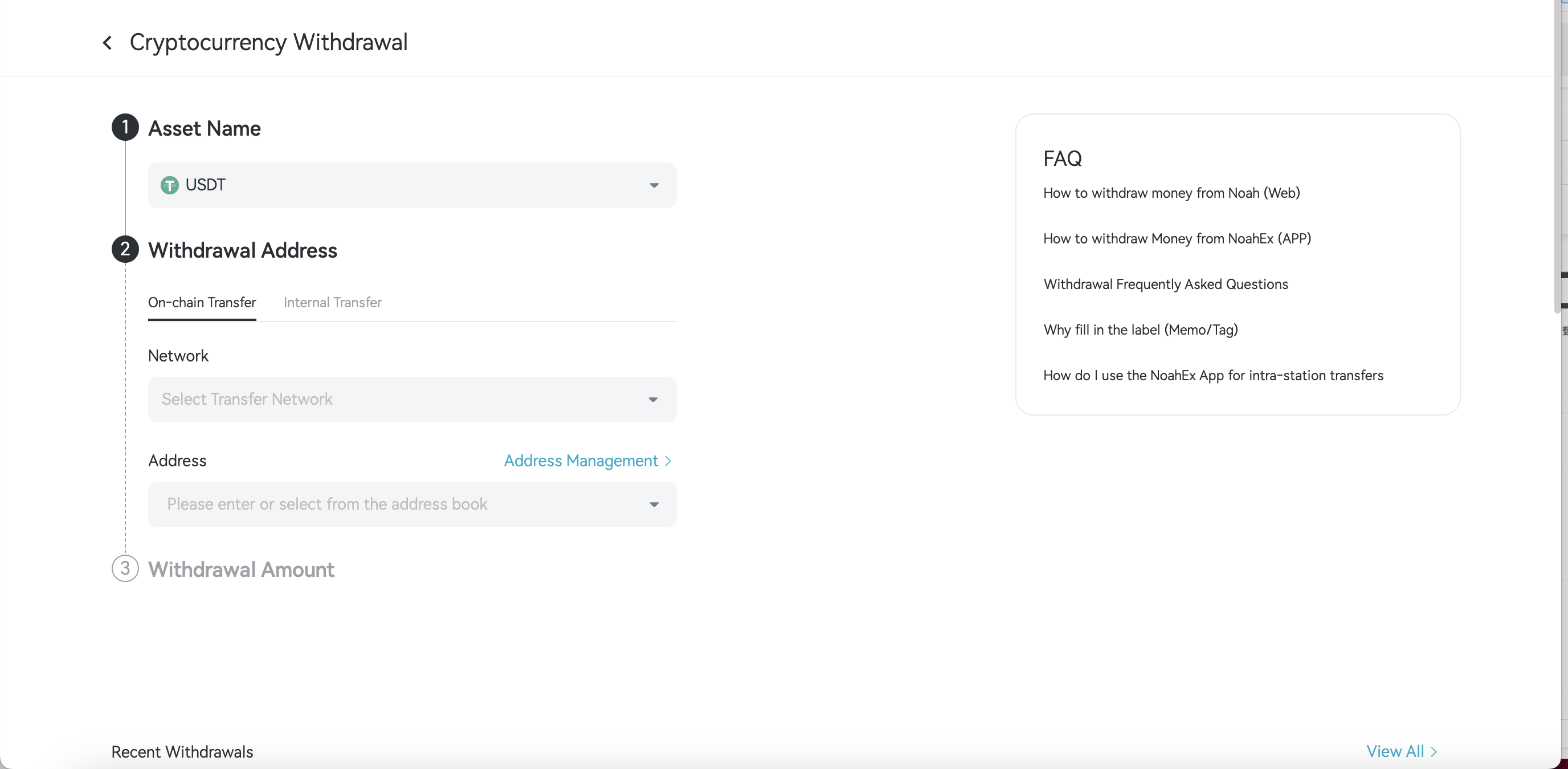Viewport: 1568px width, 769px height.
Task: Open 'Withdrawal Frequently Asked Questions'
Action: click(1165, 284)
